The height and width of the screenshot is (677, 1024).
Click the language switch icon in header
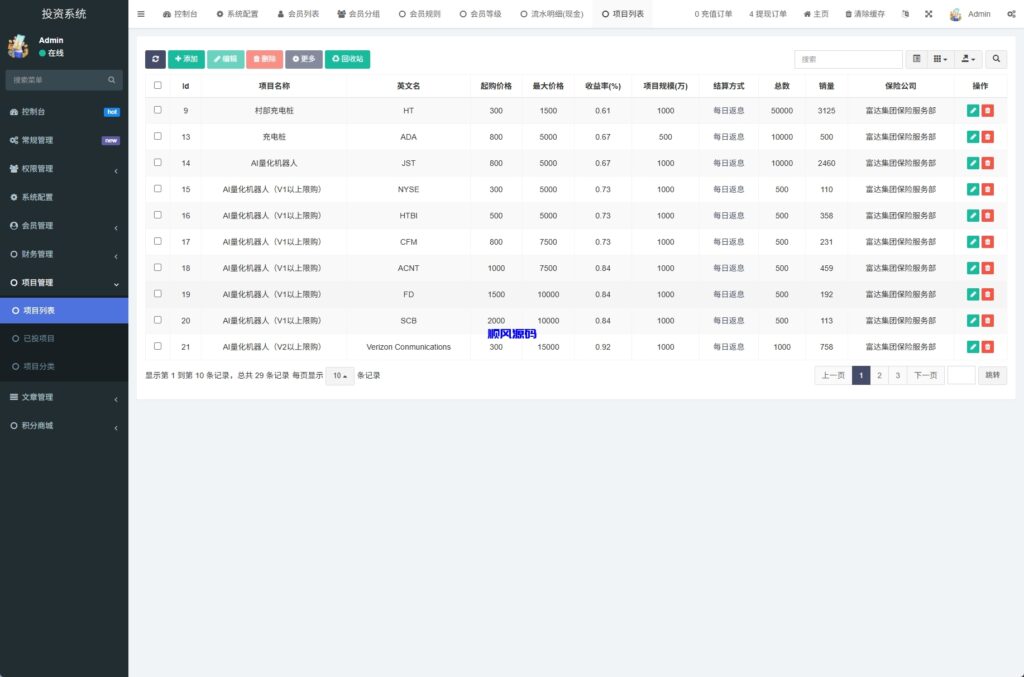point(905,14)
